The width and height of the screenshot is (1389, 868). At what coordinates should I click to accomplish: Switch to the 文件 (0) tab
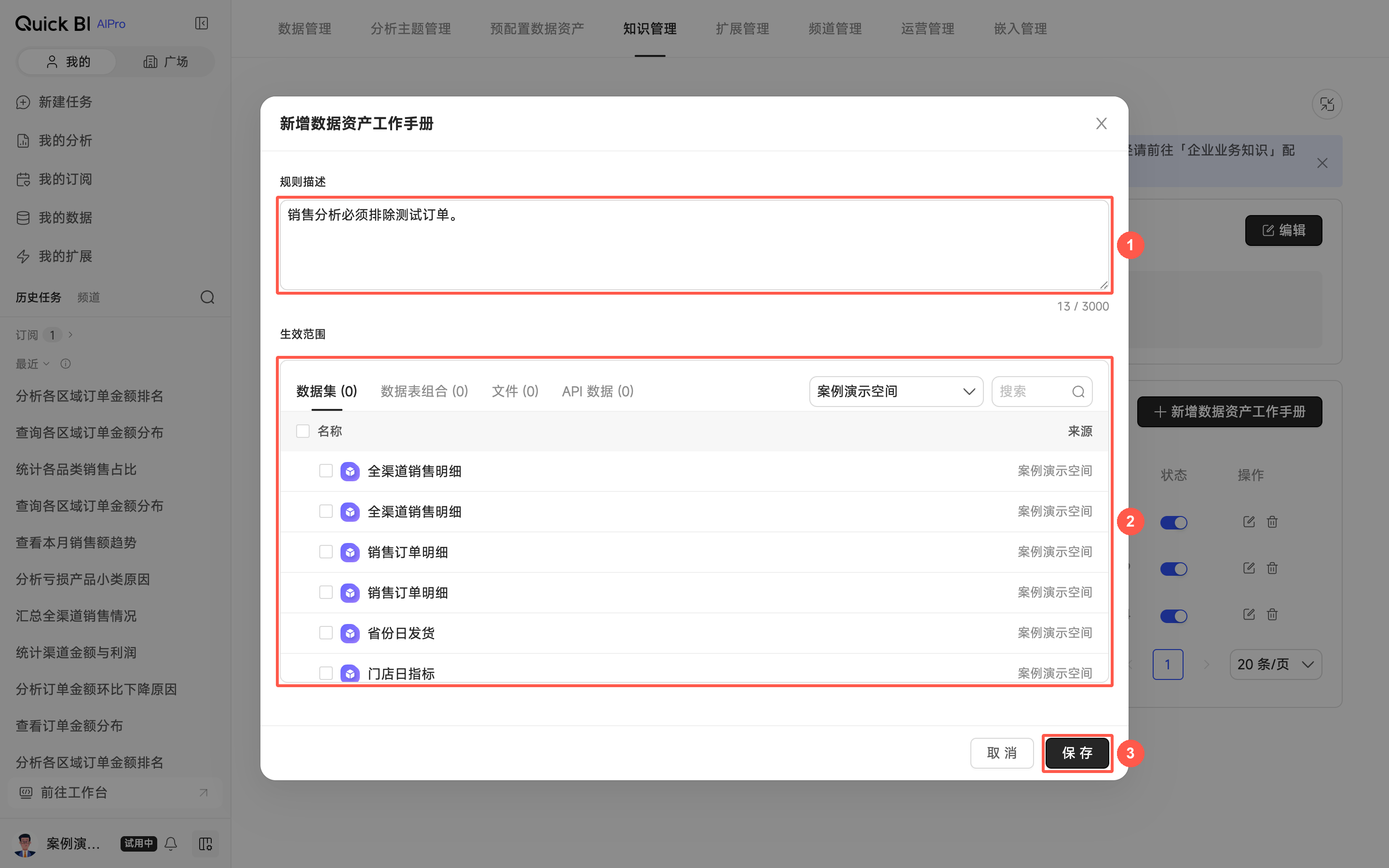click(x=515, y=392)
